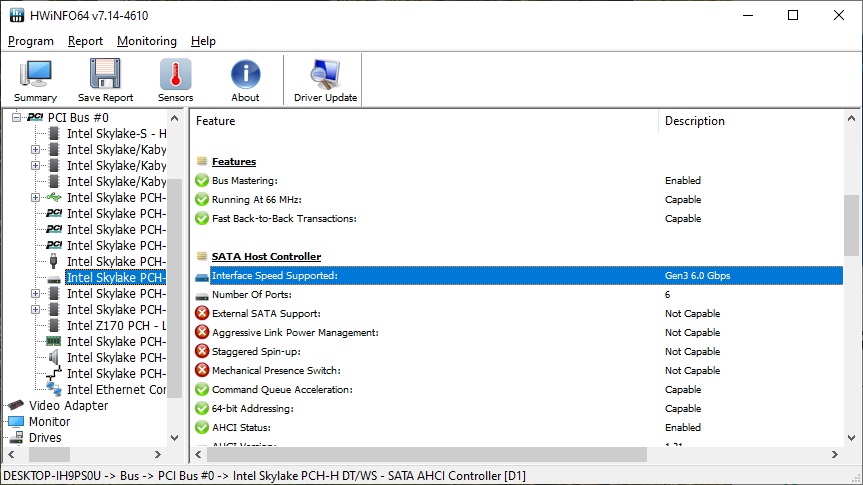Screen dimensions: 863x485
Task: Select the Bus Mastering row
Action: 244,181
